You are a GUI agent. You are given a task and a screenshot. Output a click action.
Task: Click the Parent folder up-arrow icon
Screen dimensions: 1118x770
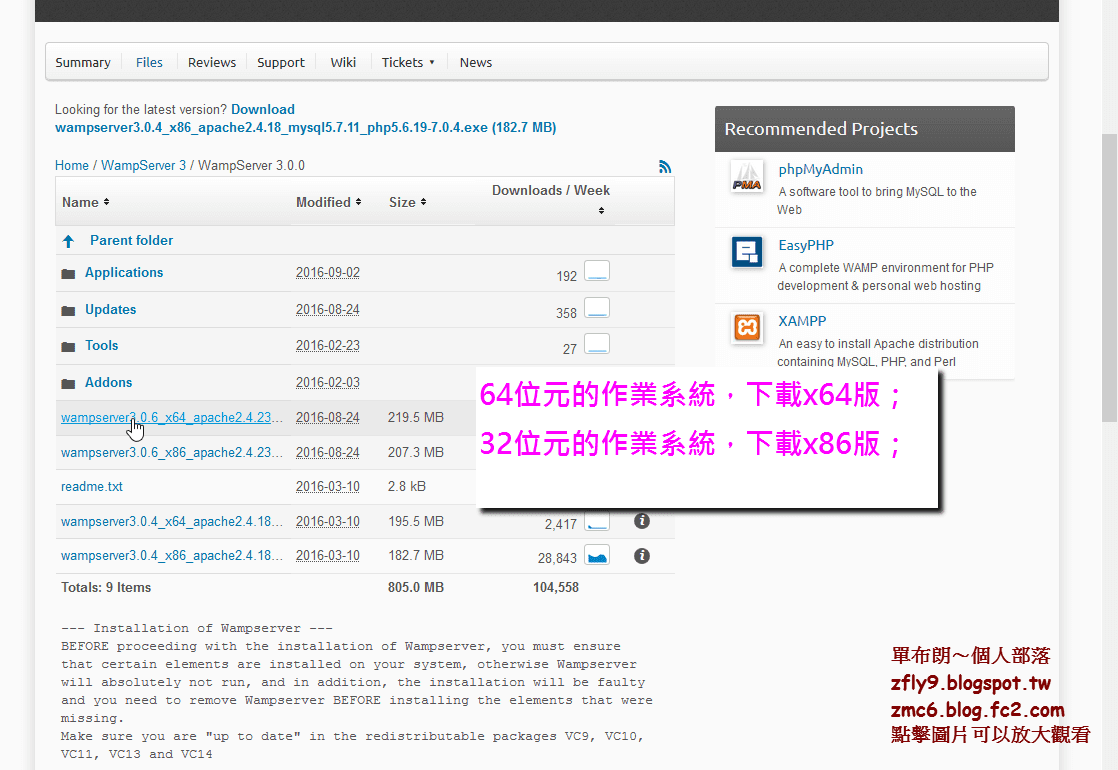tap(68, 242)
